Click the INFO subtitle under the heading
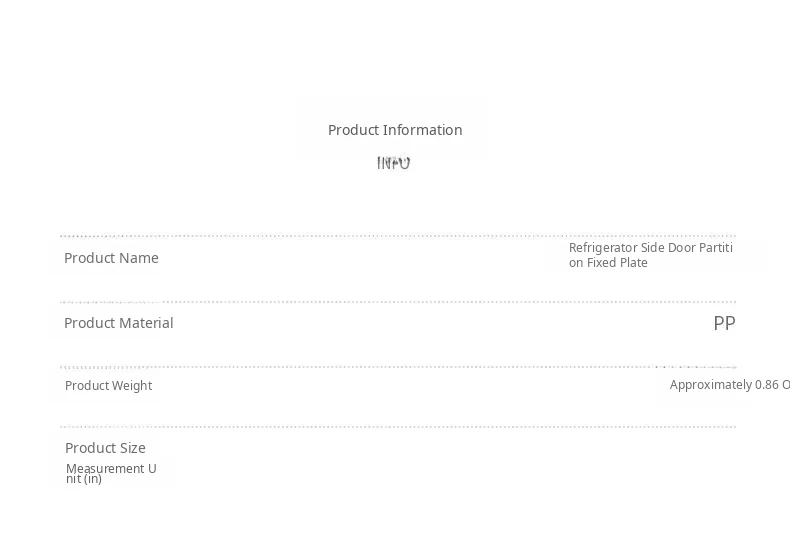This screenshot has height=536, width=790. pyautogui.click(x=393, y=163)
